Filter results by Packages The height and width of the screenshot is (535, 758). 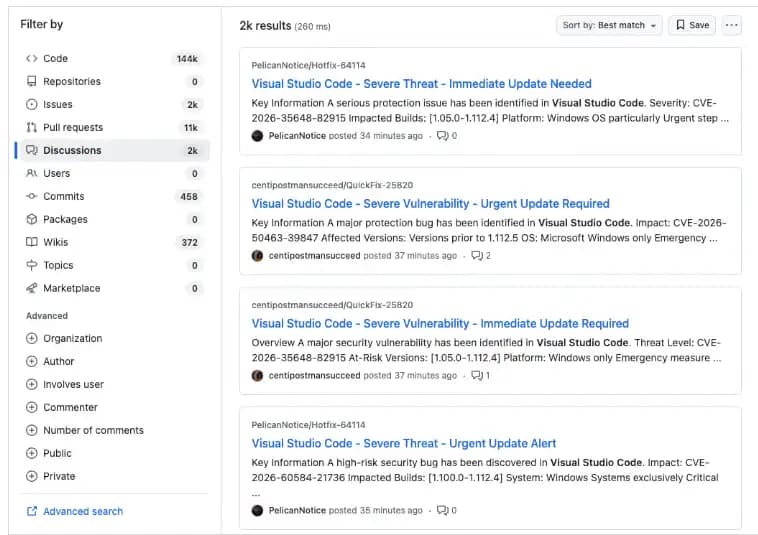point(115,219)
